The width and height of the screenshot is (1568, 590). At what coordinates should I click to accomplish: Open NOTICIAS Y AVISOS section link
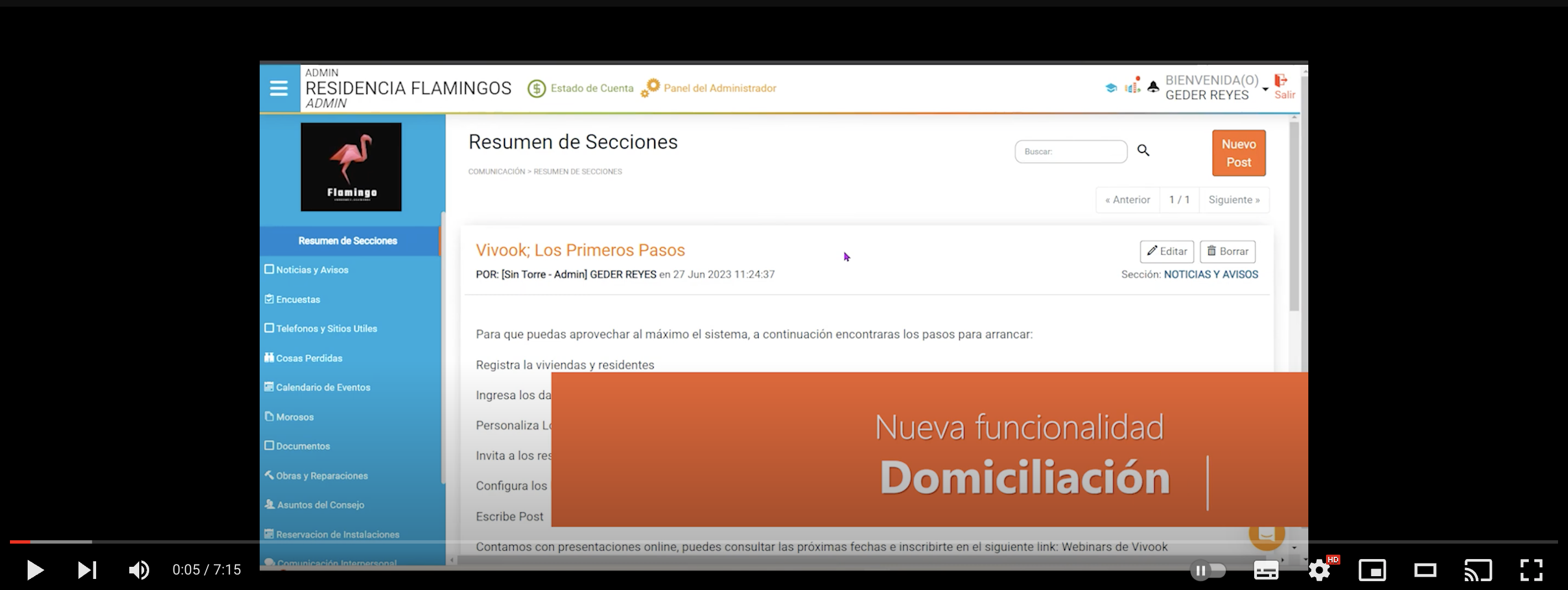pos(1211,275)
